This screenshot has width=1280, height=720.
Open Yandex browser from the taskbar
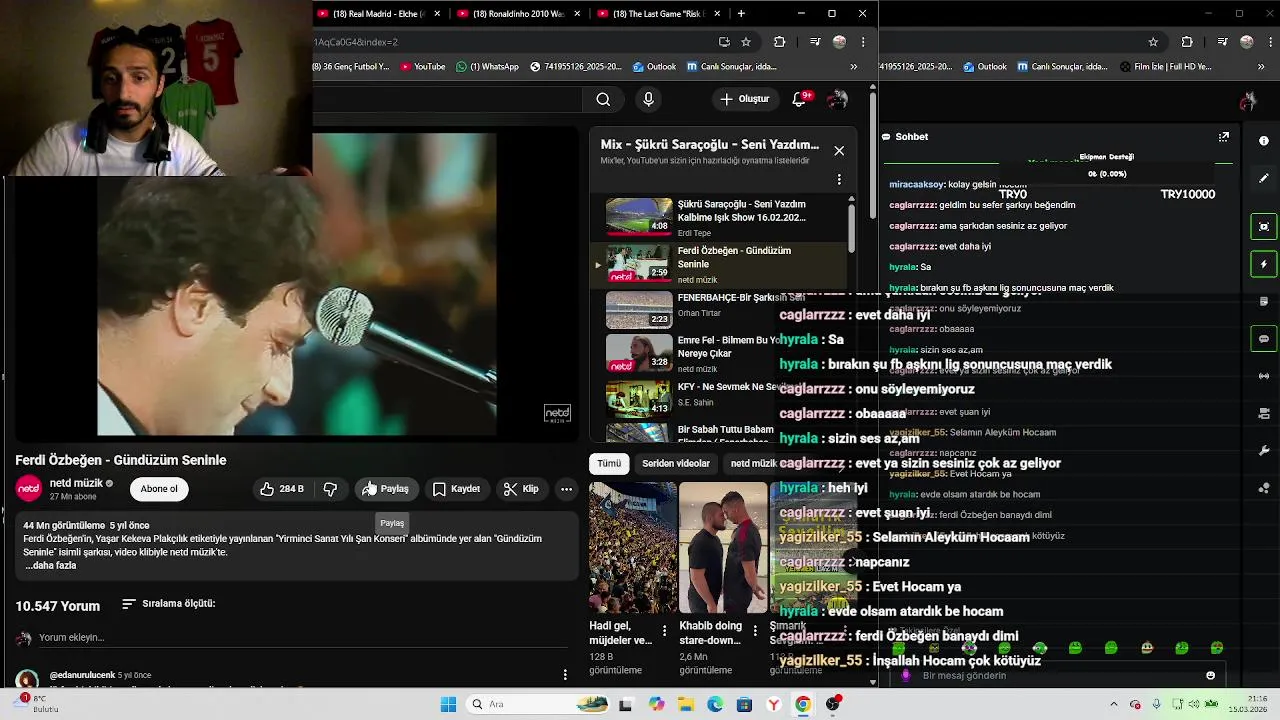point(774,704)
